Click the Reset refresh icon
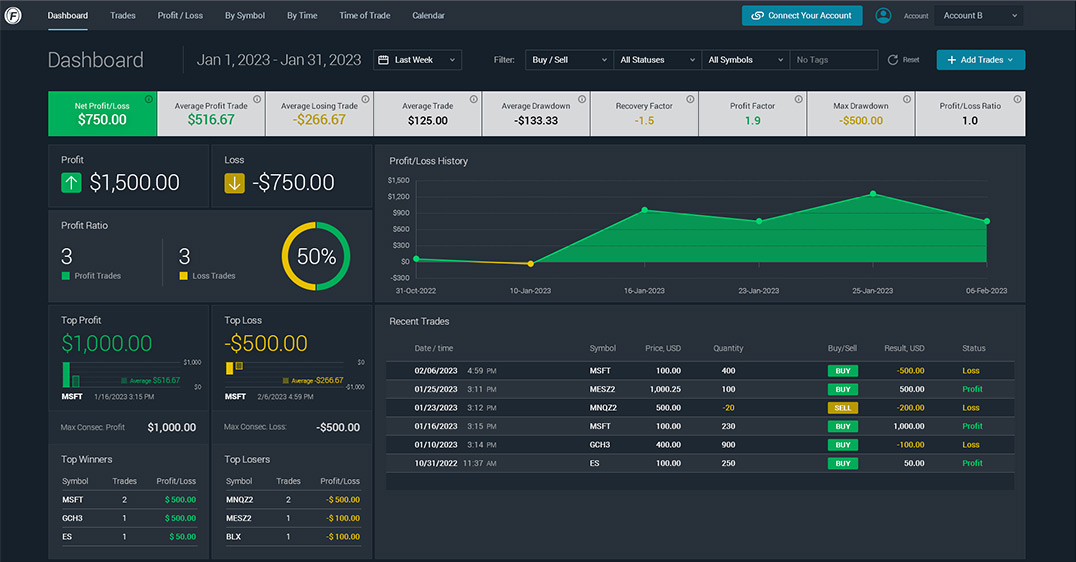This screenshot has height=562, width=1076. (x=893, y=60)
